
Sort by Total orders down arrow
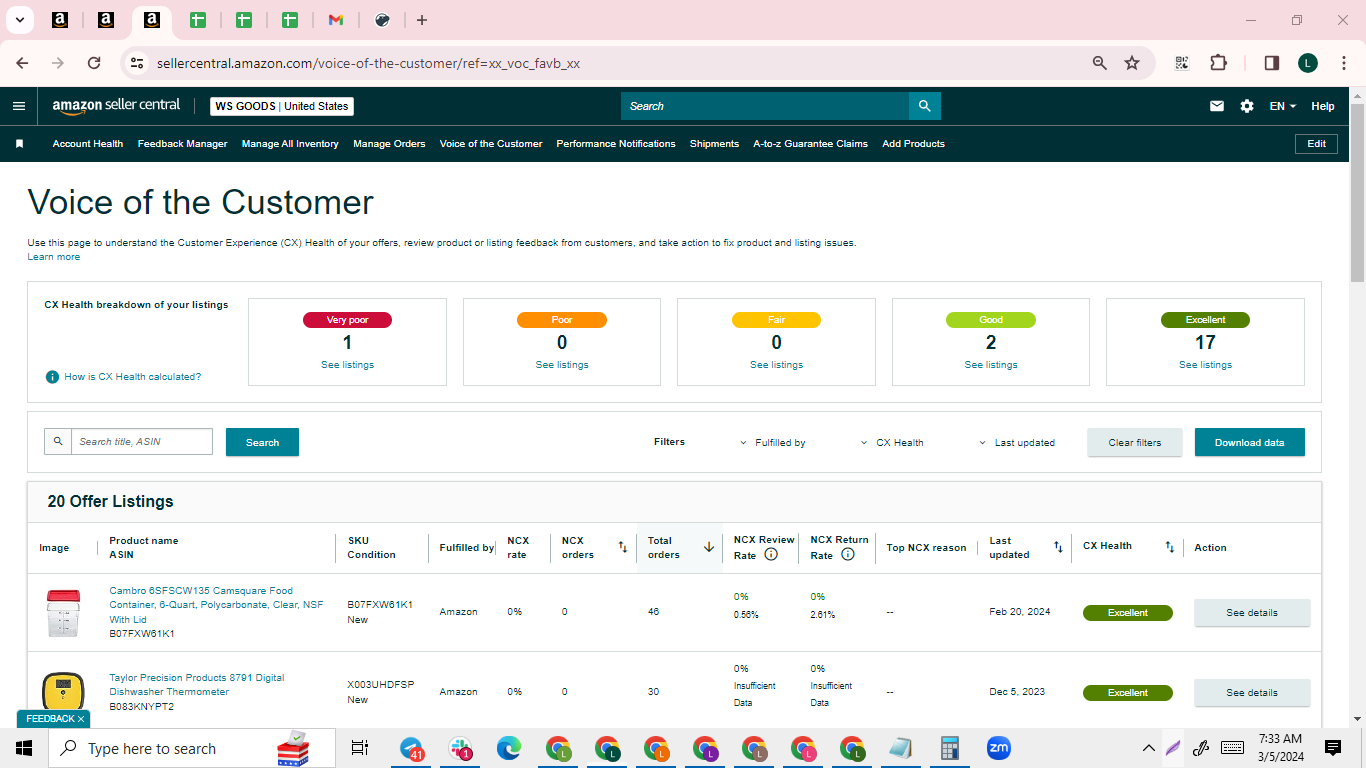709,547
